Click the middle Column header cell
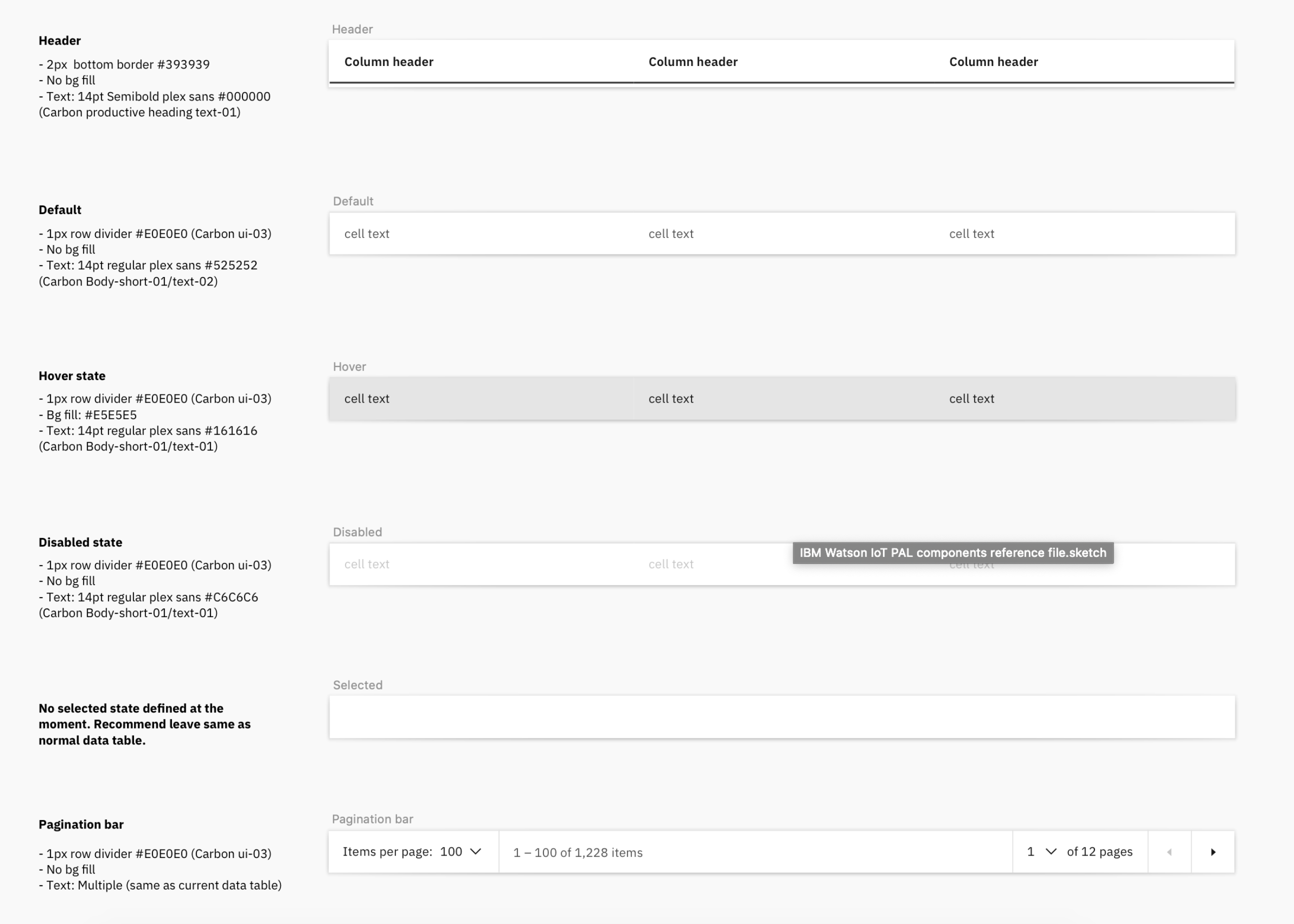1294x924 pixels. tap(693, 61)
